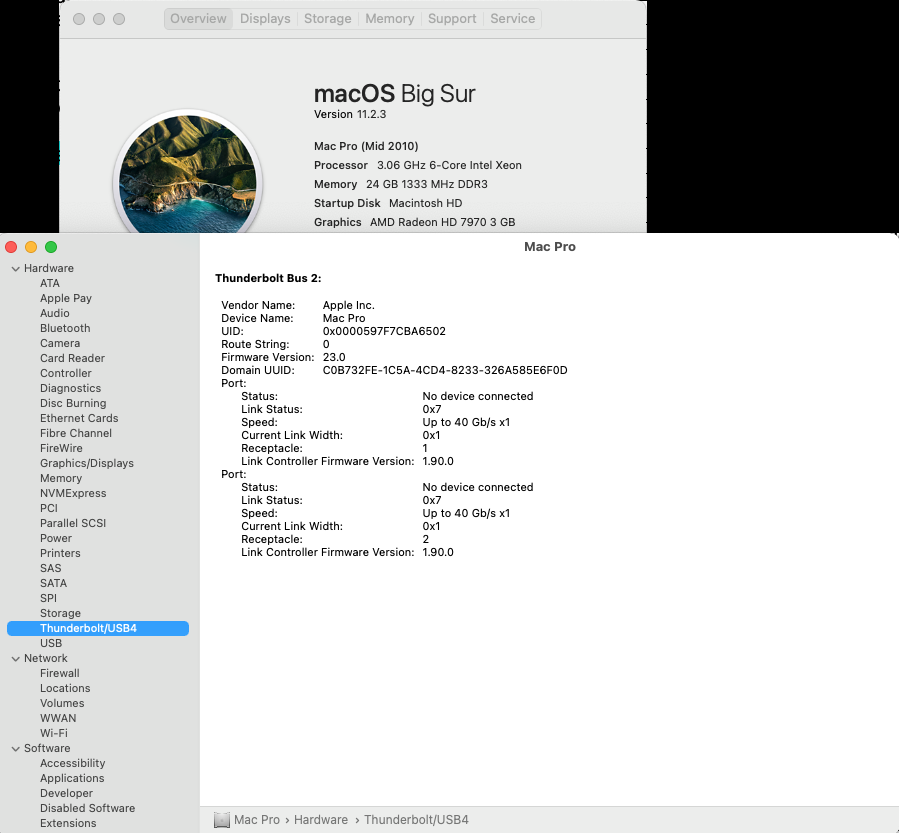The image size is (899, 833).
Task: Select Storage in the Hardware sidebar list
Action: point(60,613)
